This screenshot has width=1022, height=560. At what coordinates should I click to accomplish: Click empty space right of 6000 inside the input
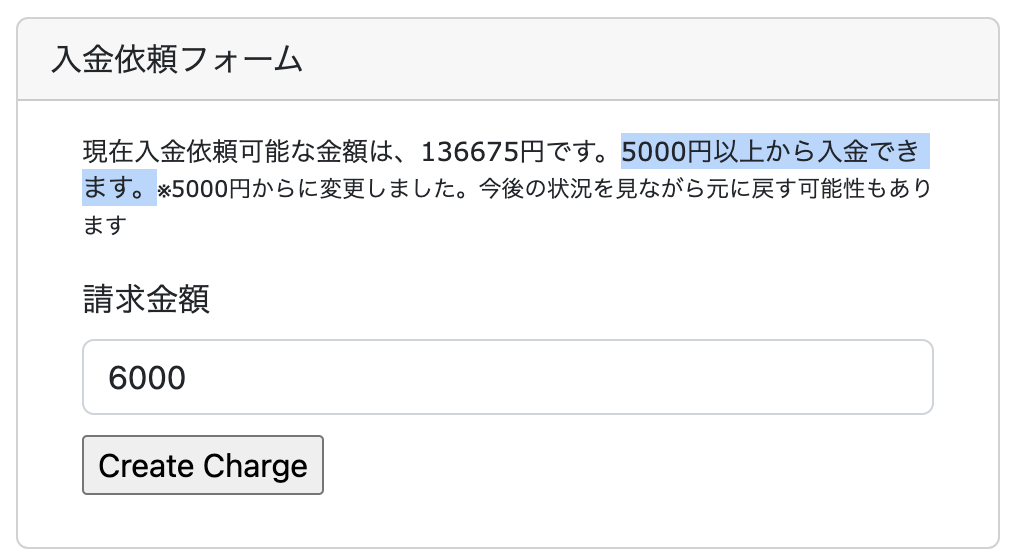click(600, 377)
